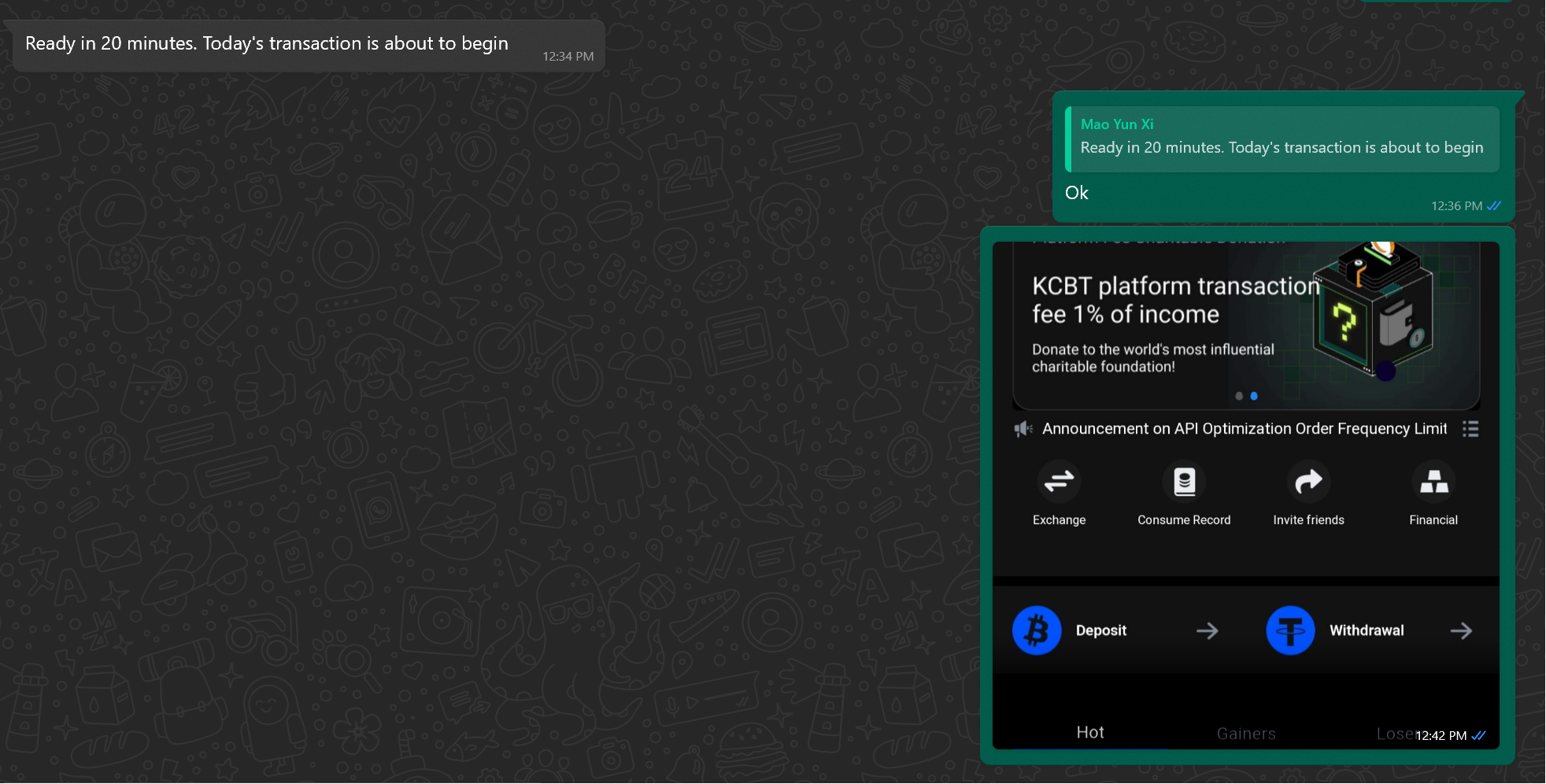Click the Withdrawal label
This screenshot has height=784, width=1546.
click(1367, 631)
